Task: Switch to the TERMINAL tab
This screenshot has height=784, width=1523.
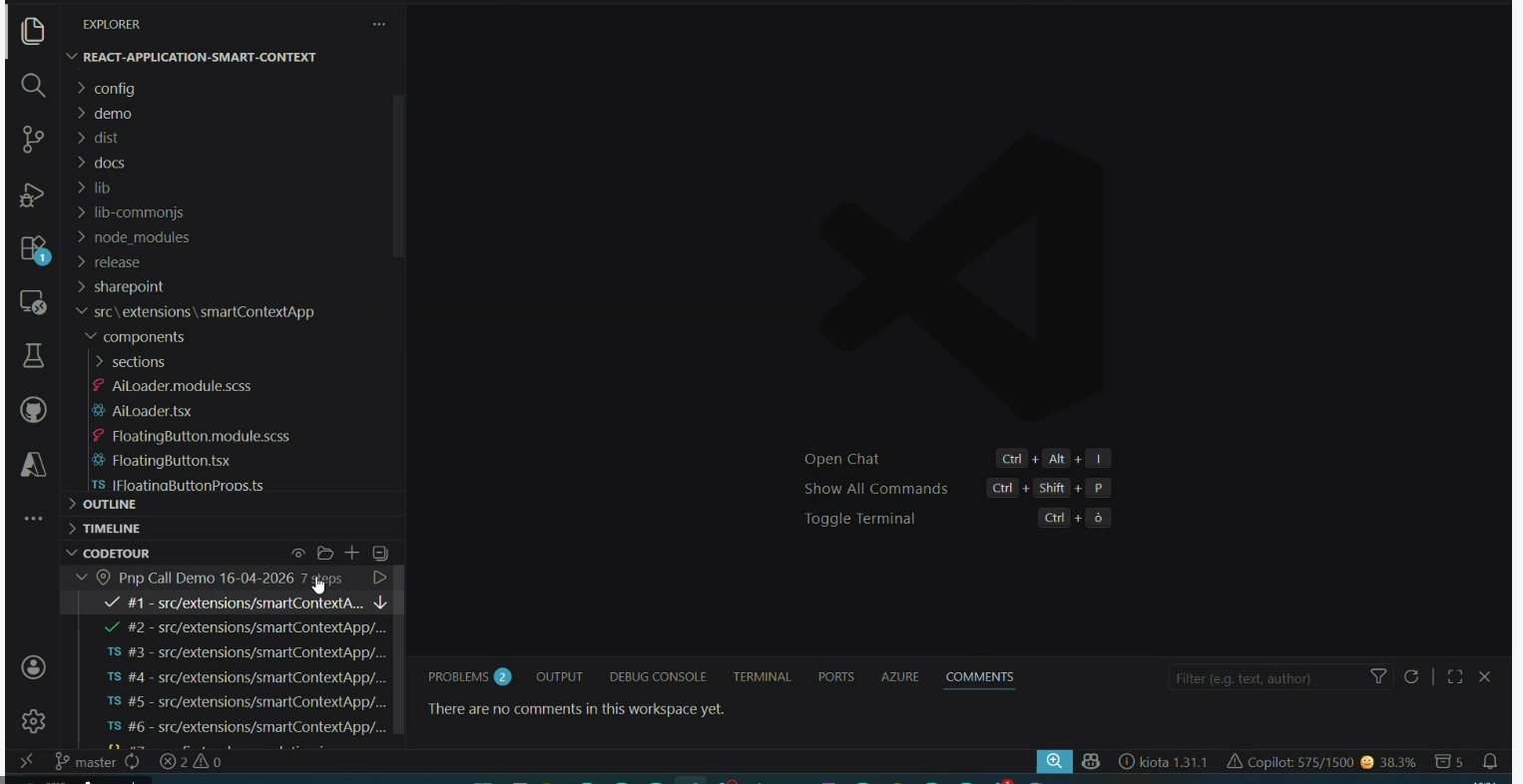Action: (761, 677)
